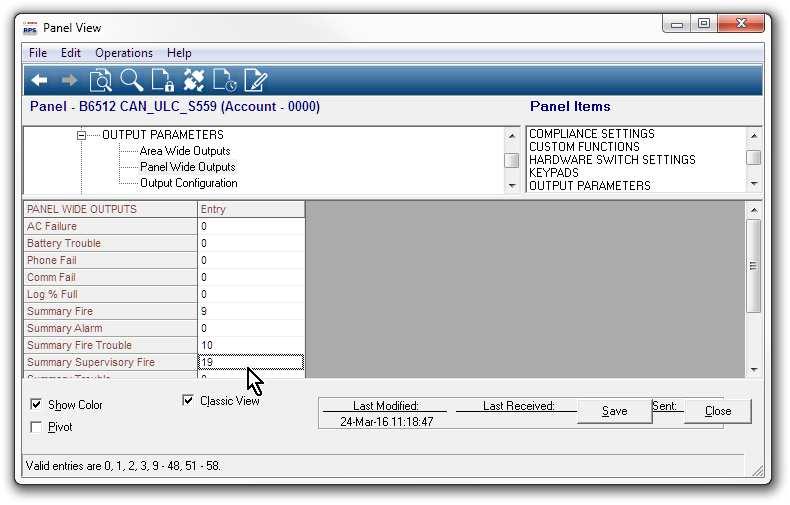Open the document preview search icon
This screenshot has width=790, height=505.
(100, 80)
